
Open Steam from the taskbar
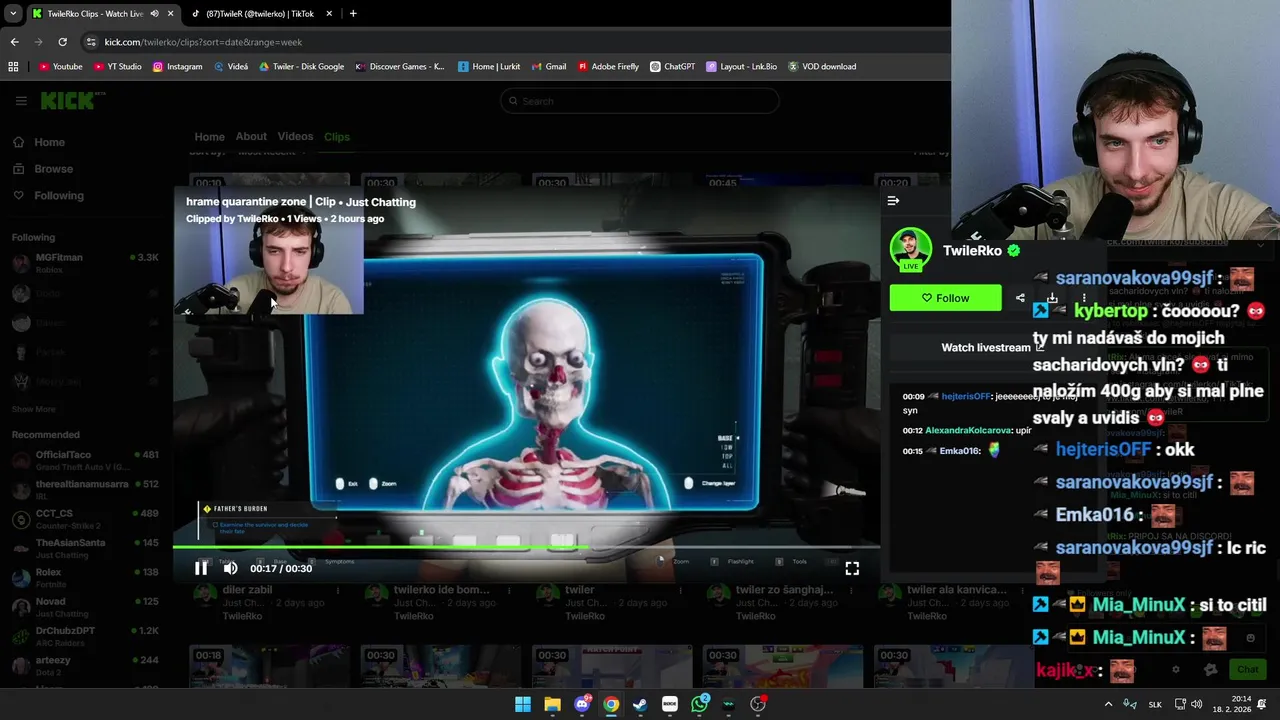(640, 704)
